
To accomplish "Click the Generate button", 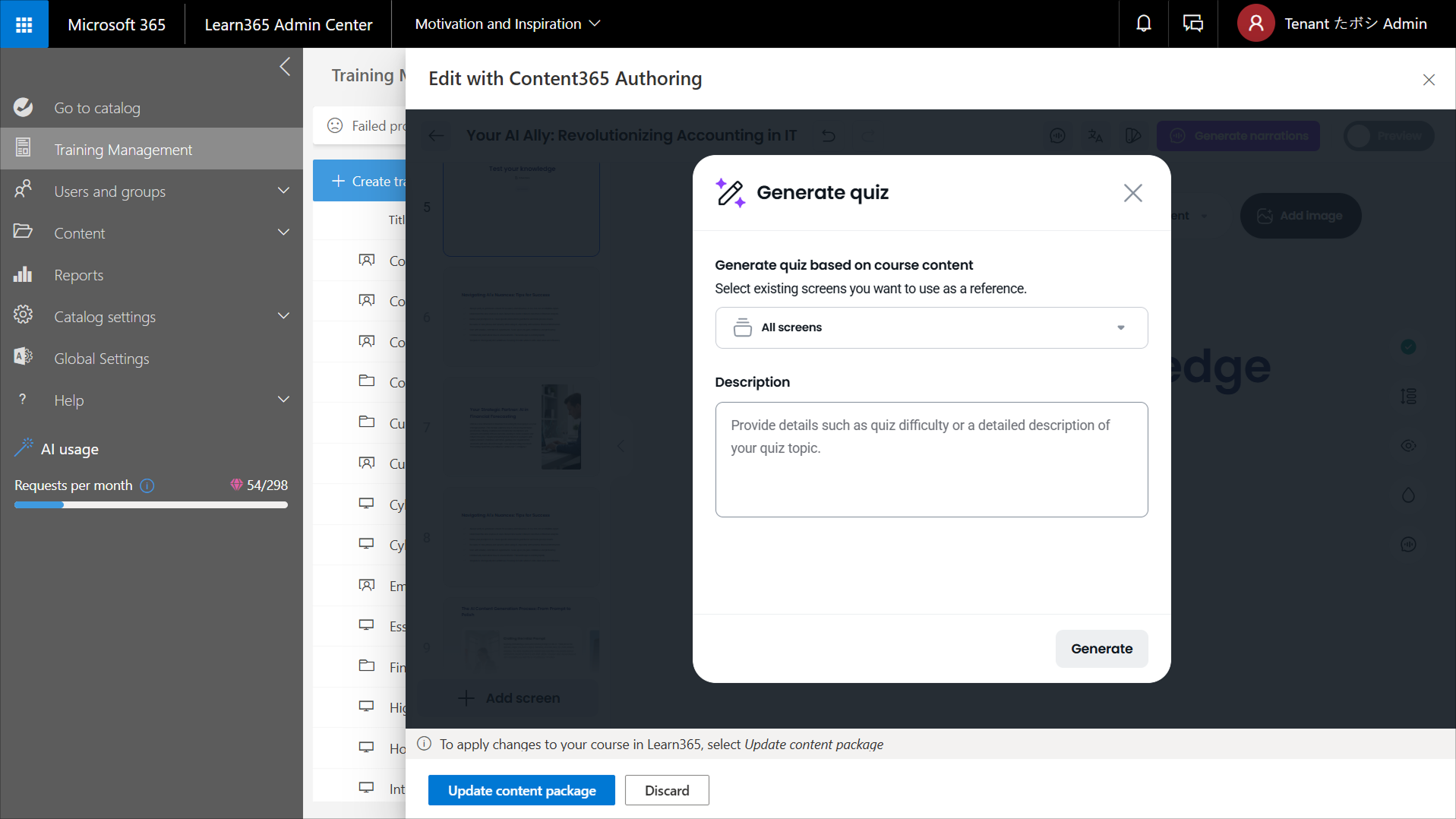I will pyautogui.click(x=1101, y=649).
